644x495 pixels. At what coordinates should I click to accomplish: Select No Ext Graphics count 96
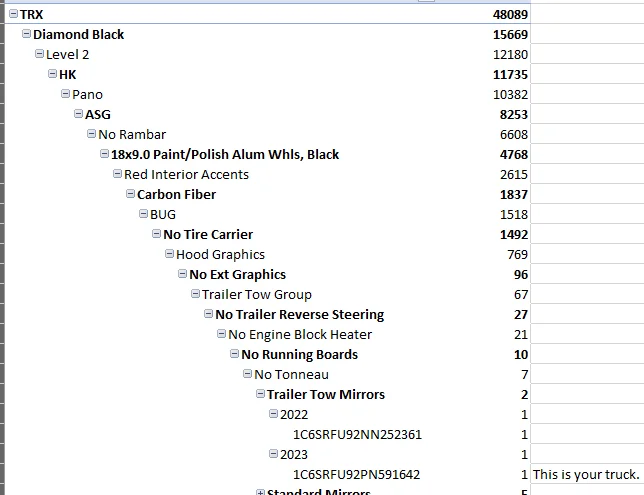[521, 274]
